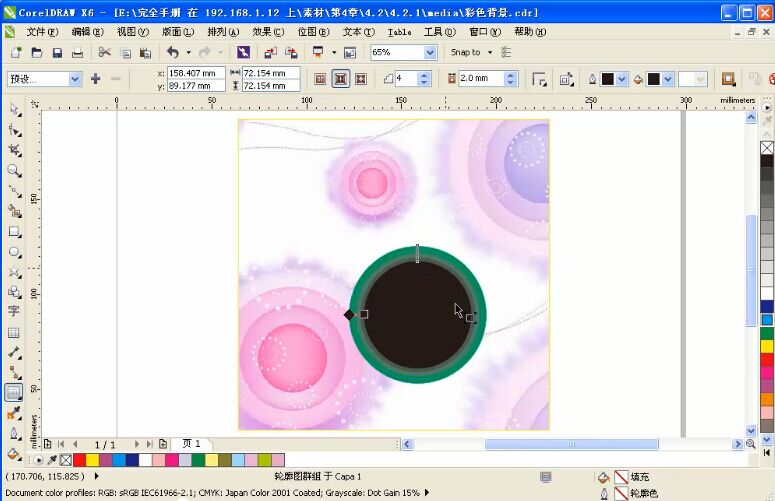
Task: Copy selection to clipboard
Action: pyautogui.click(x=126, y=53)
